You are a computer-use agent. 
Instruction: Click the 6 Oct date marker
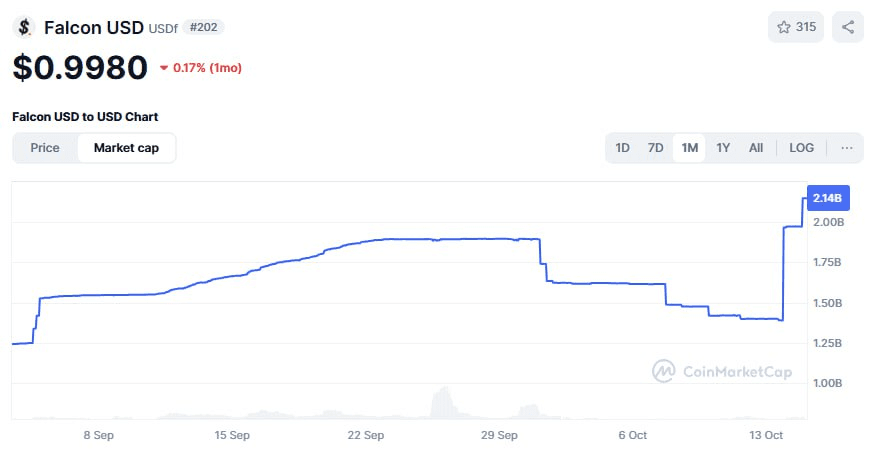633,436
